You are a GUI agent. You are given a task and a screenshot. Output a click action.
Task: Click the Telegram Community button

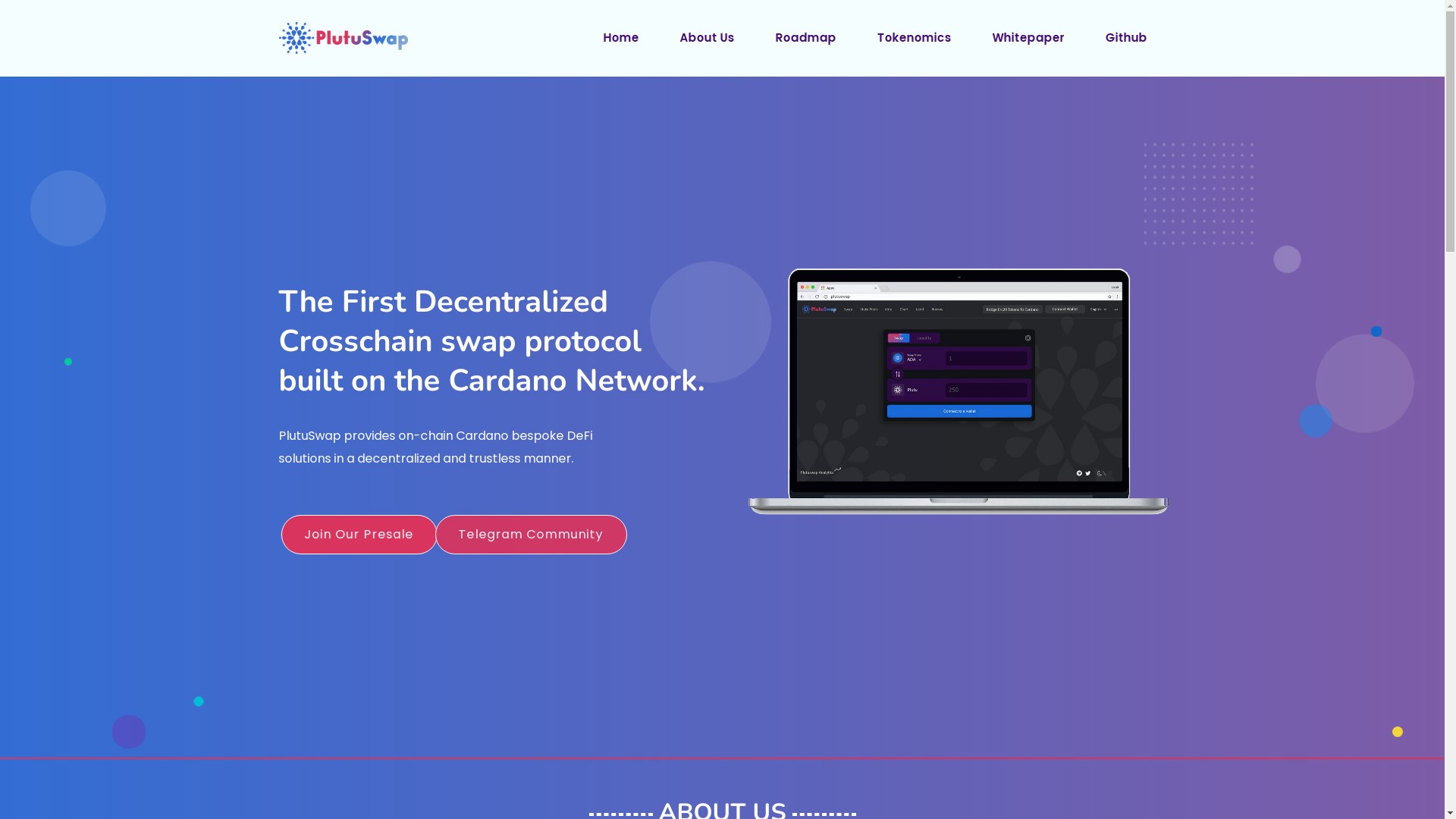pyautogui.click(x=530, y=534)
